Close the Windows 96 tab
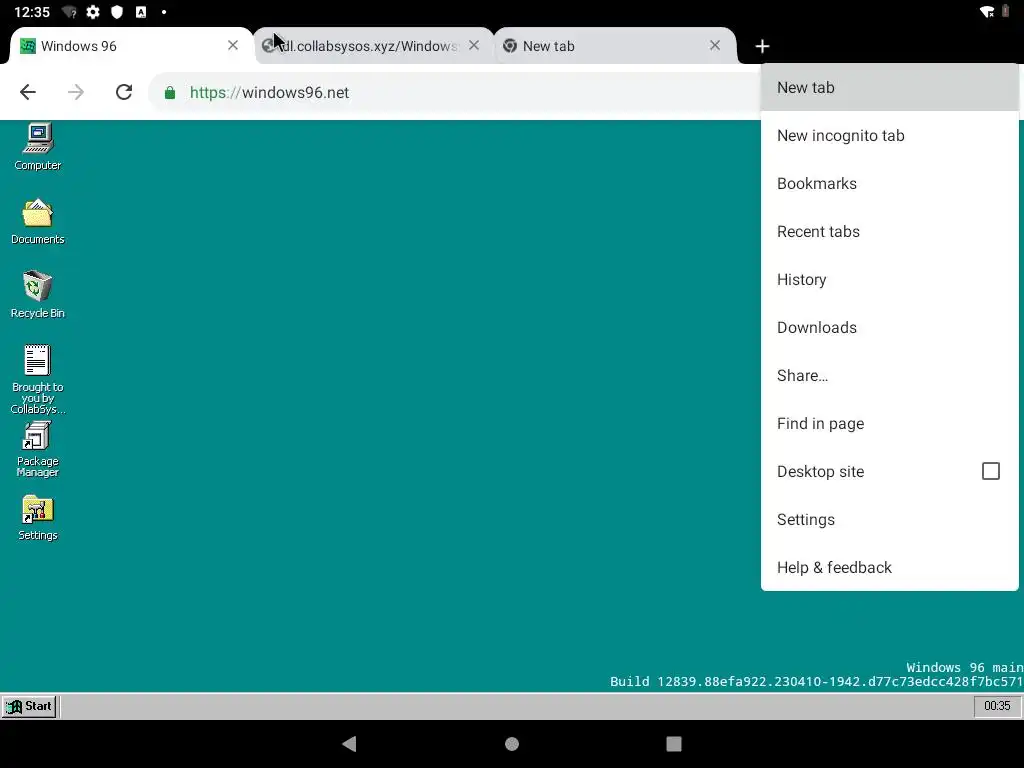Screen dimensions: 1024x768 tap(232, 45)
